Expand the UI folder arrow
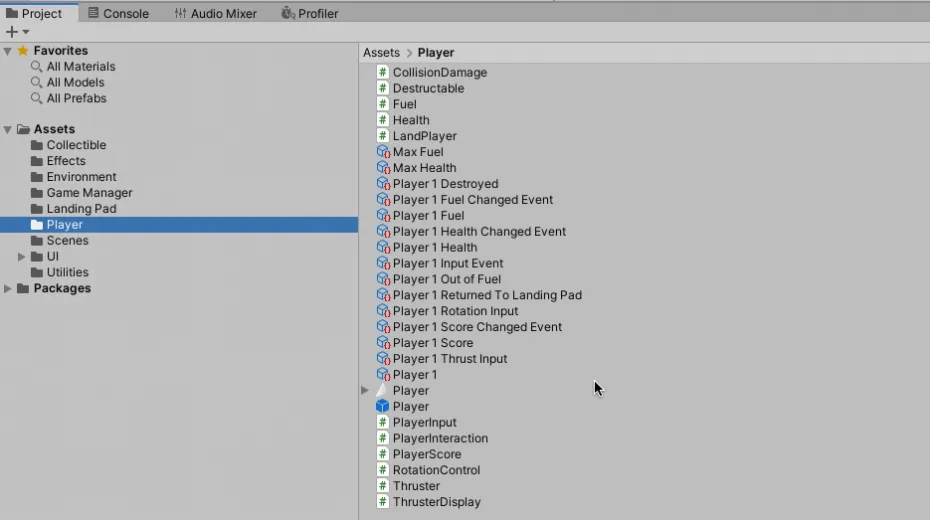 click(22, 257)
